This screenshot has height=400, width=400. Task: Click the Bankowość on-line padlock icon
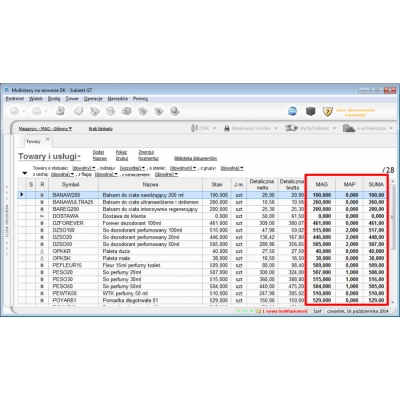[227, 128]
